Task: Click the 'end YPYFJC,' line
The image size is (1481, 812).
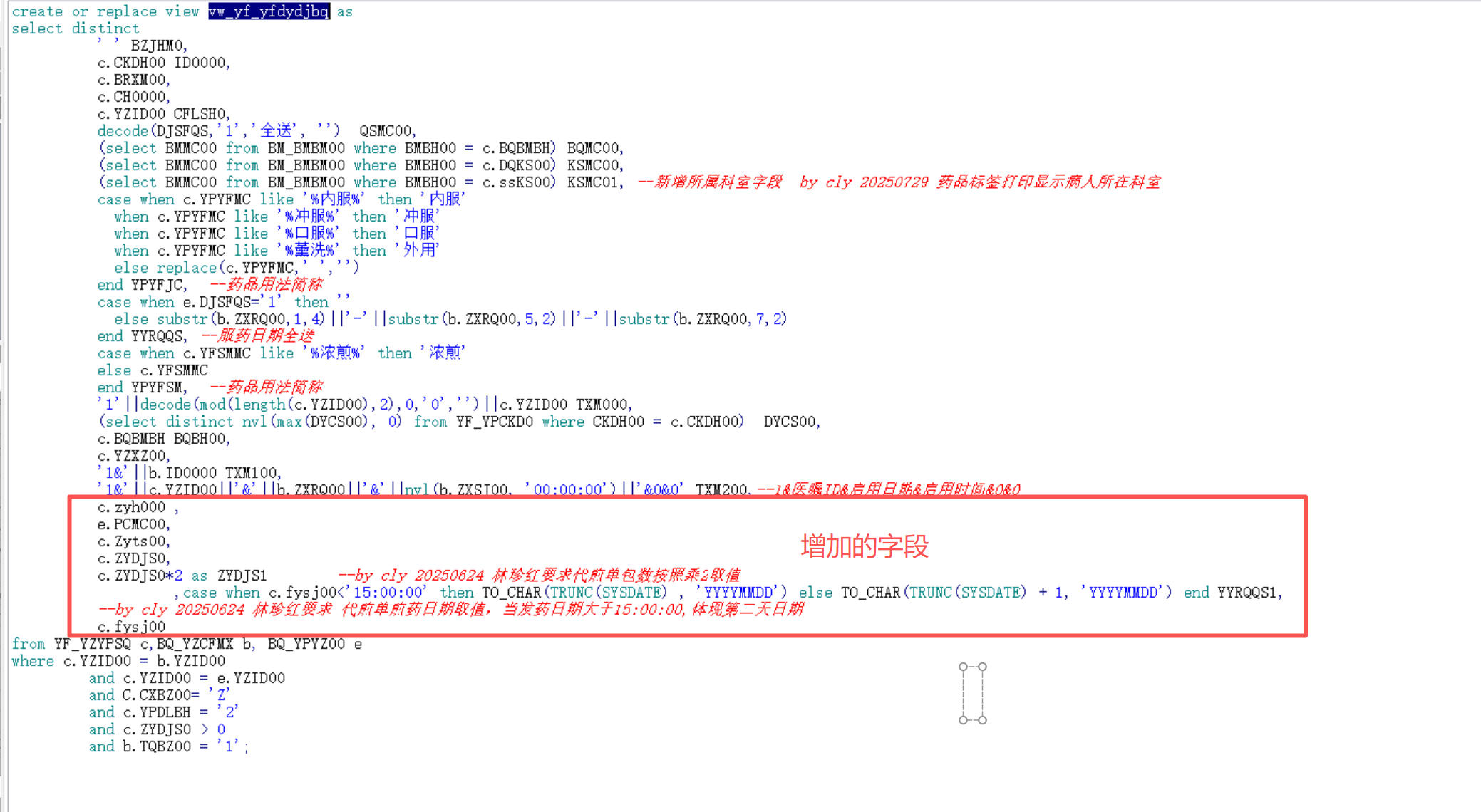Action: tap(142, 285)
